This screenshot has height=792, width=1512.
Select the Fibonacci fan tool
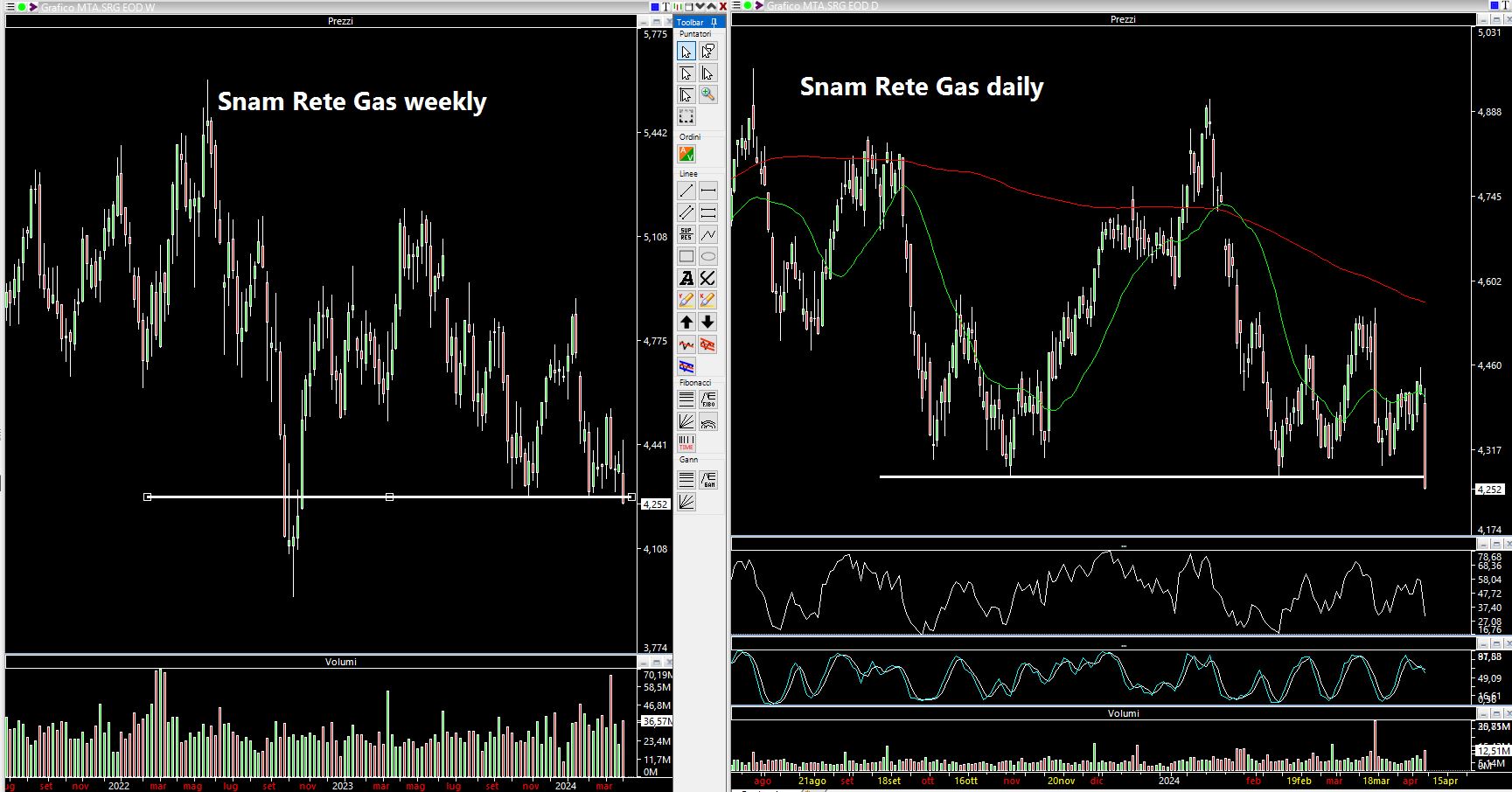(x=686, y=422)
